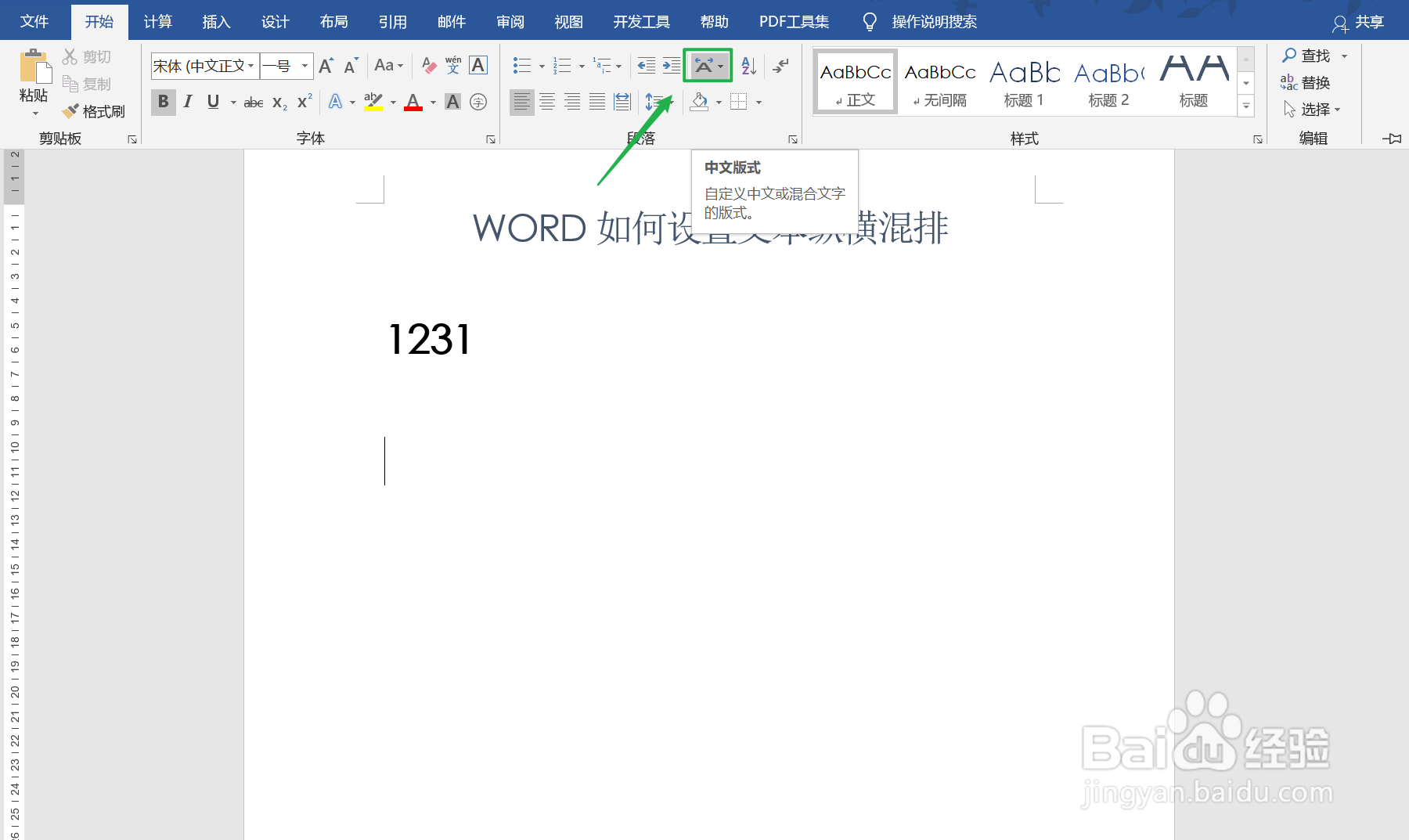Switch to the 设计 Design tab

[x=275, y=22]
